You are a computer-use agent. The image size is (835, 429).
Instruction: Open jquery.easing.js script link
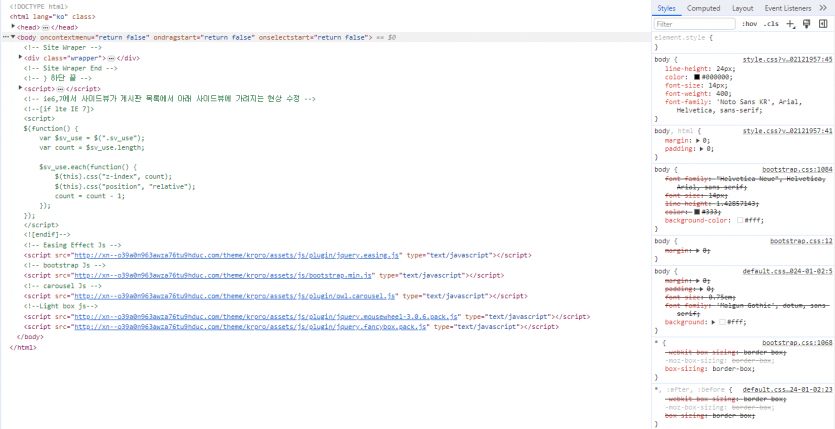236,255
